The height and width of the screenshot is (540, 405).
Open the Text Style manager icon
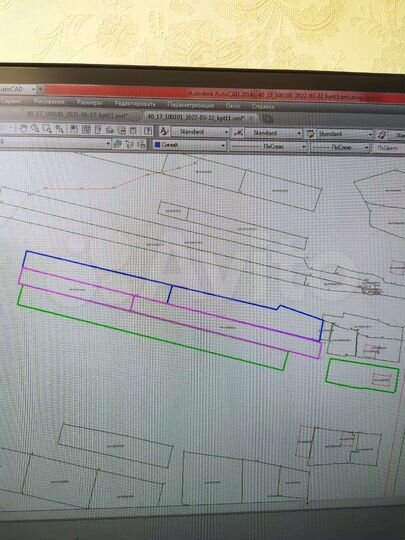point(164,131)
